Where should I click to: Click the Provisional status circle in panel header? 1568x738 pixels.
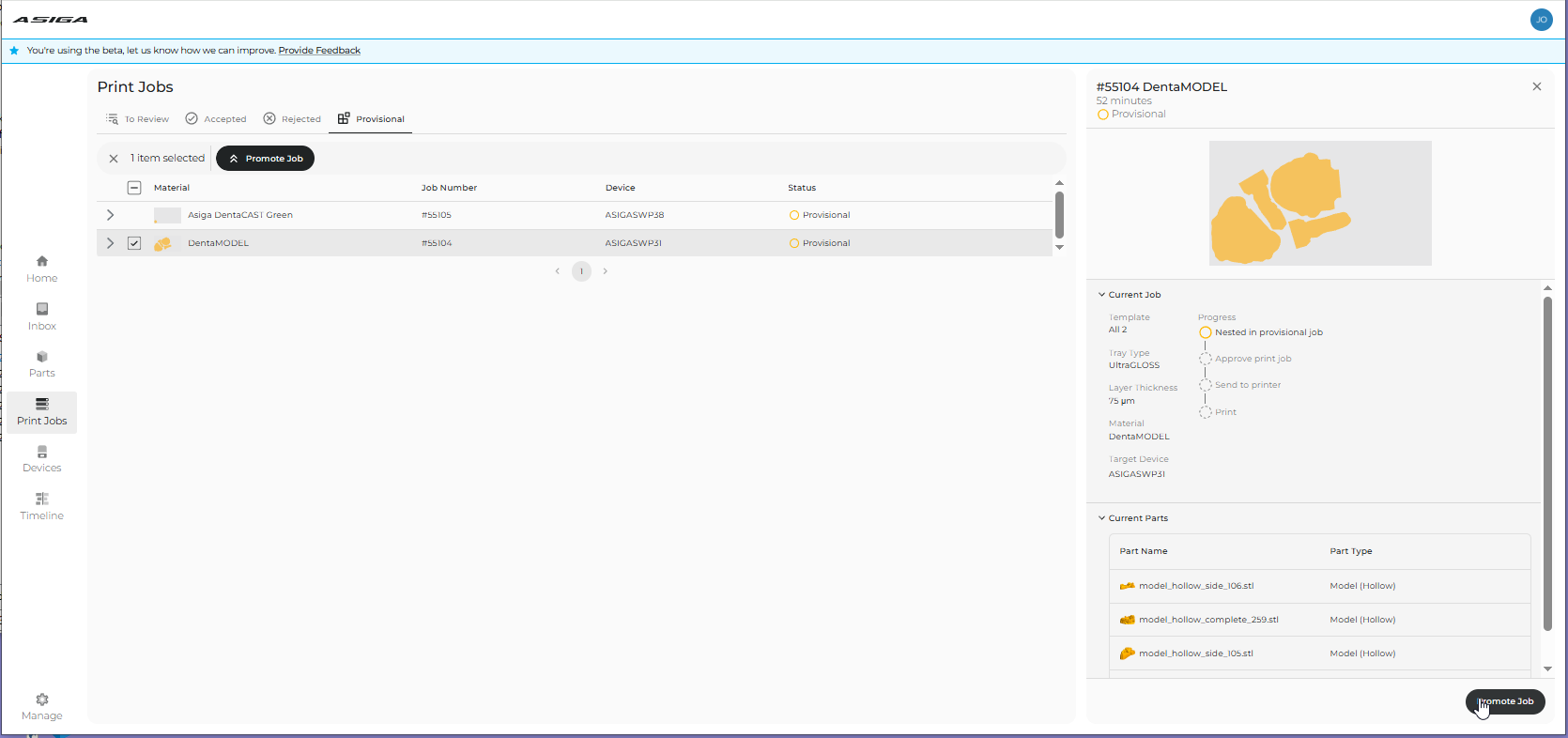pos(1102,115)
